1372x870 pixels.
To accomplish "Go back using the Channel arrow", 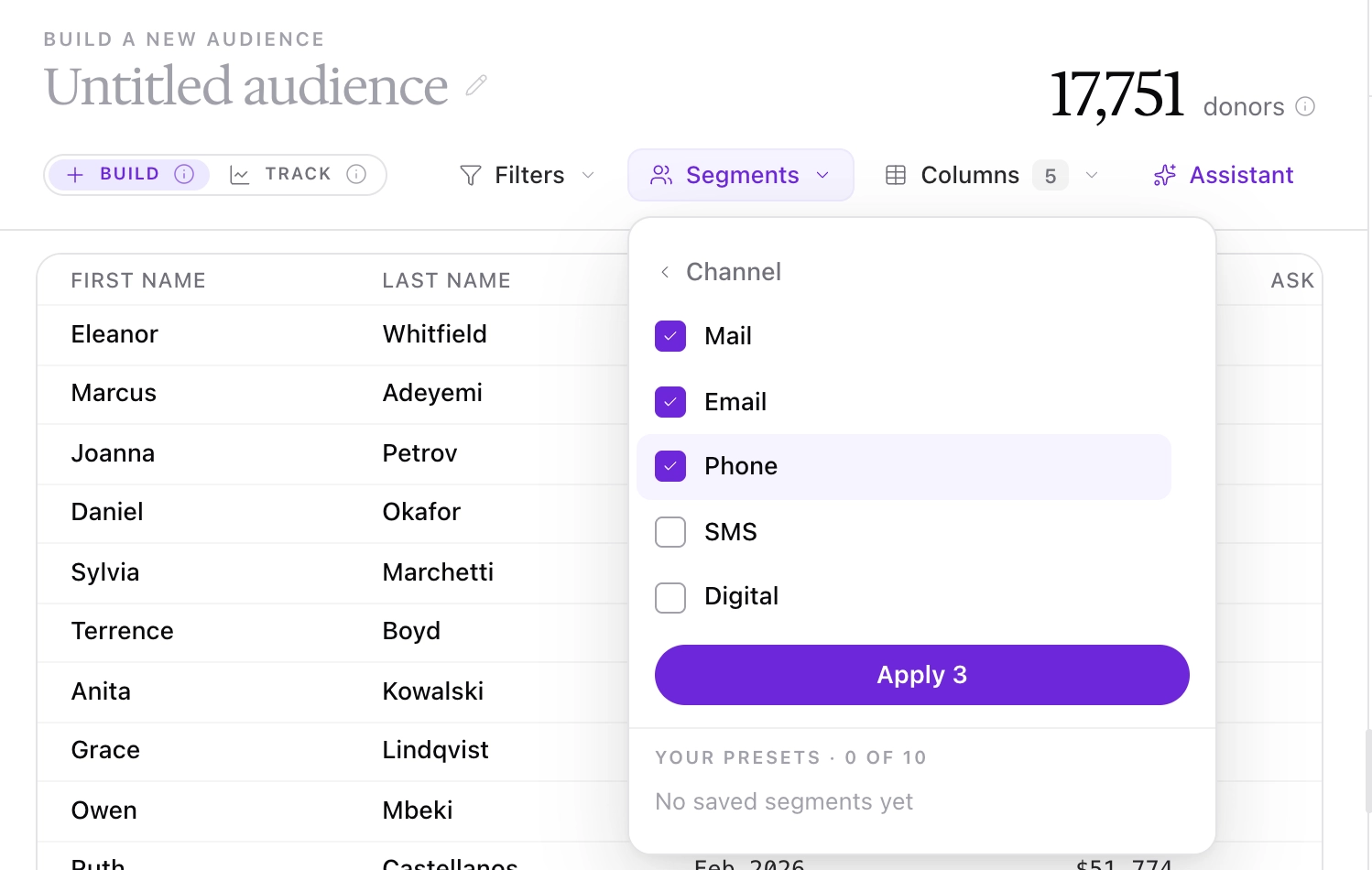I will click(665, 272).
